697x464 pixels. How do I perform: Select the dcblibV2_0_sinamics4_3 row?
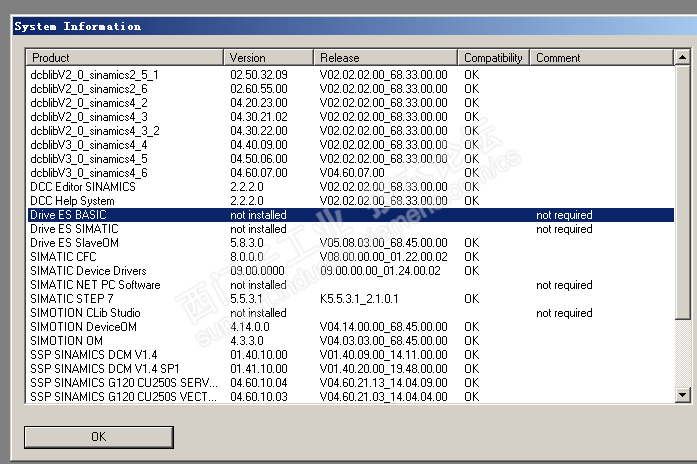350,117
